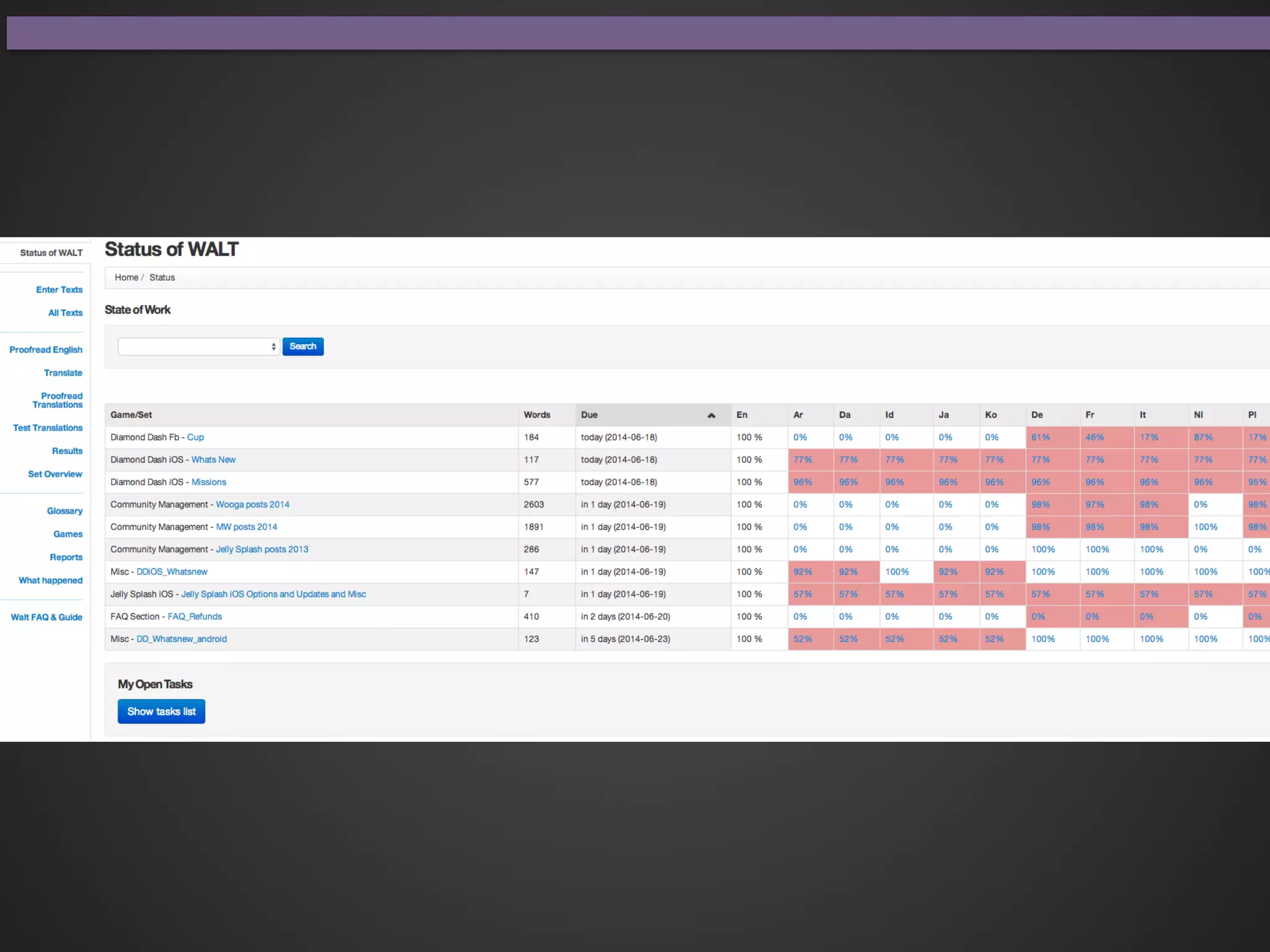The image size is (1270, 952).
Task: Open the Wooga posts 2014 set
Action: (x=252, y=505)
